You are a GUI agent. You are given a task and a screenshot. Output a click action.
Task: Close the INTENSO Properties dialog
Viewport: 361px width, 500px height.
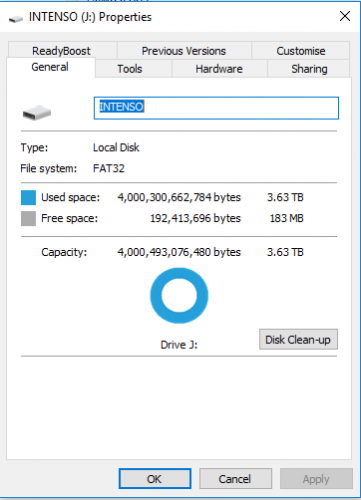pyautogui.click(x=345, y=16)
